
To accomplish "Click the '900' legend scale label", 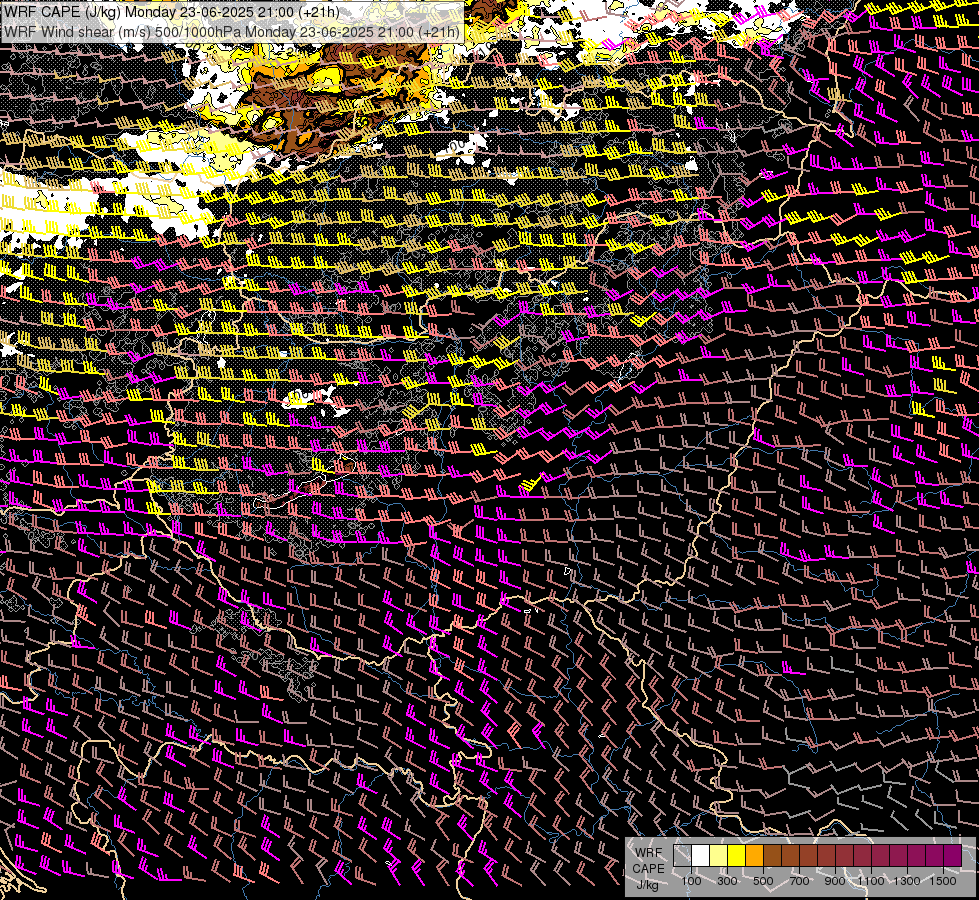I will pos(835,881).
